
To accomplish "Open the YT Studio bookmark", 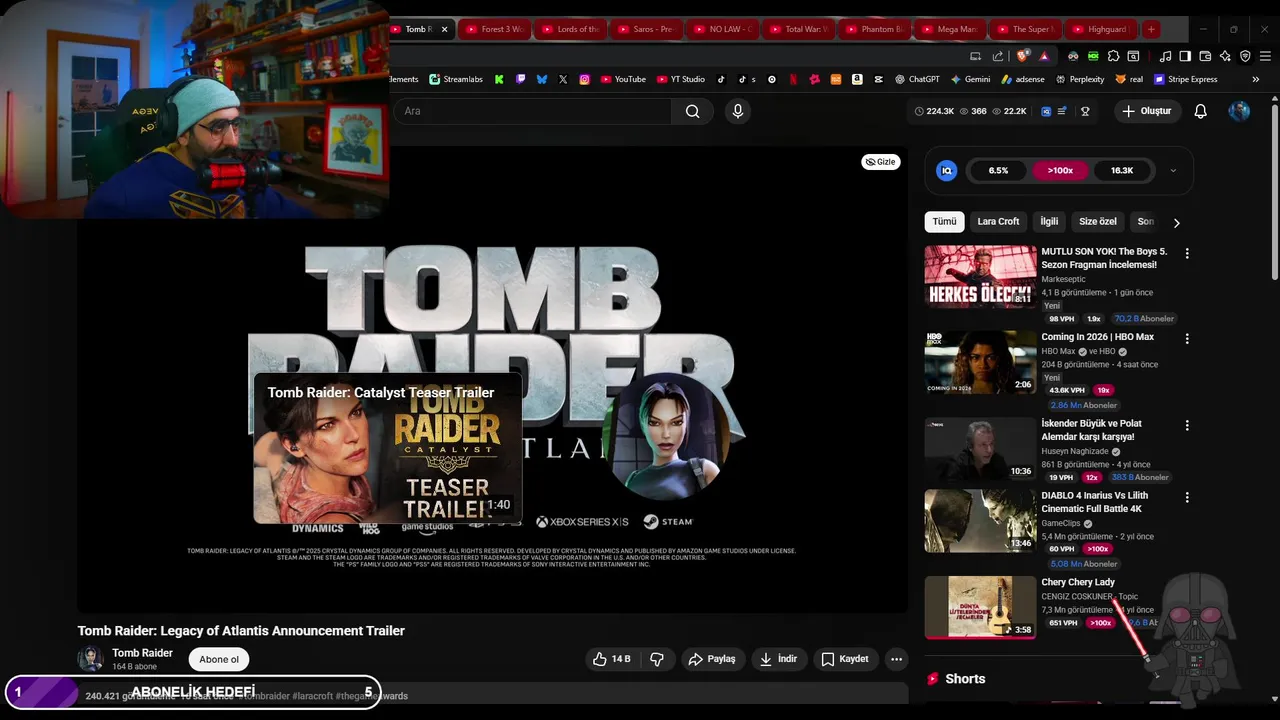I will [x=680, y=79].
